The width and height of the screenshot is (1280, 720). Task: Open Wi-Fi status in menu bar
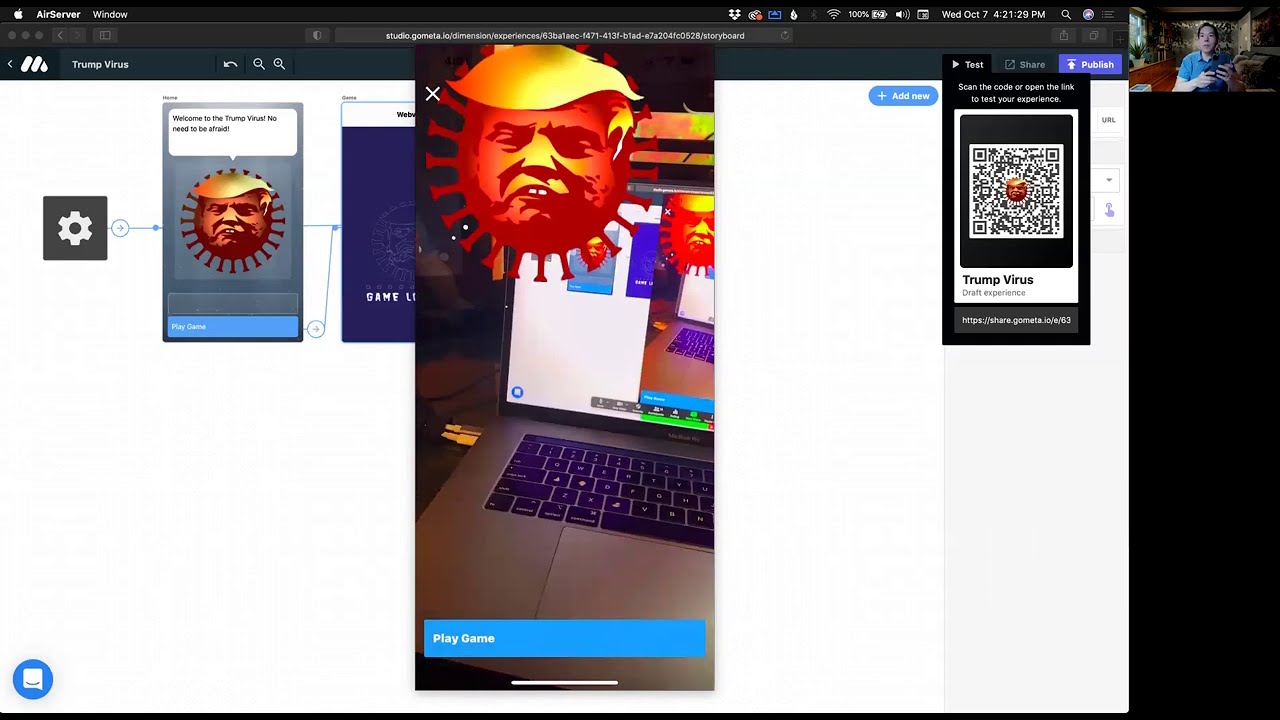(833, 14)
